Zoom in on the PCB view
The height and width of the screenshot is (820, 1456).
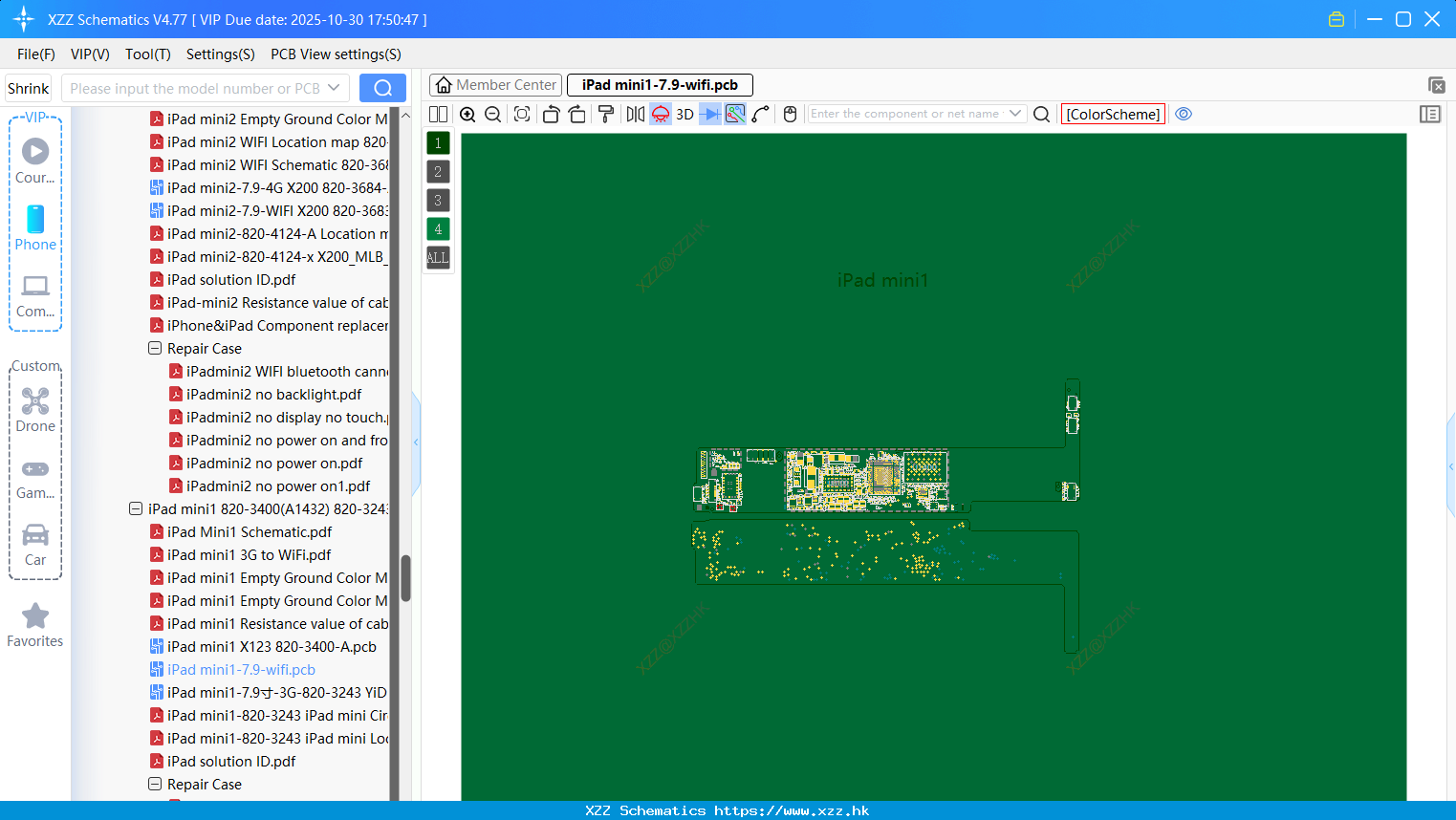coord(467,114)
